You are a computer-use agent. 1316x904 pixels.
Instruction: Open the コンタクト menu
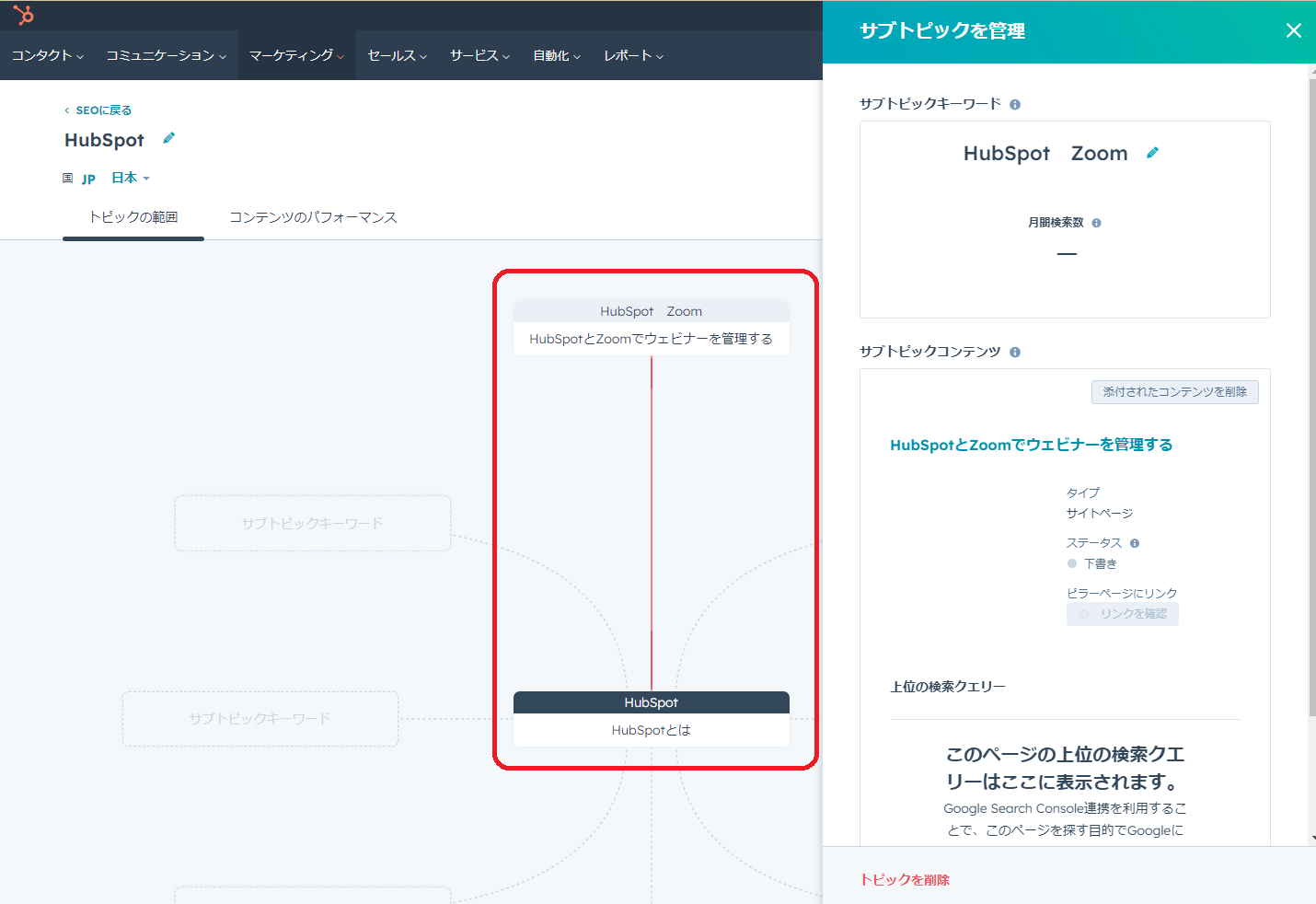pyautogui.click(x=48, y=55)
